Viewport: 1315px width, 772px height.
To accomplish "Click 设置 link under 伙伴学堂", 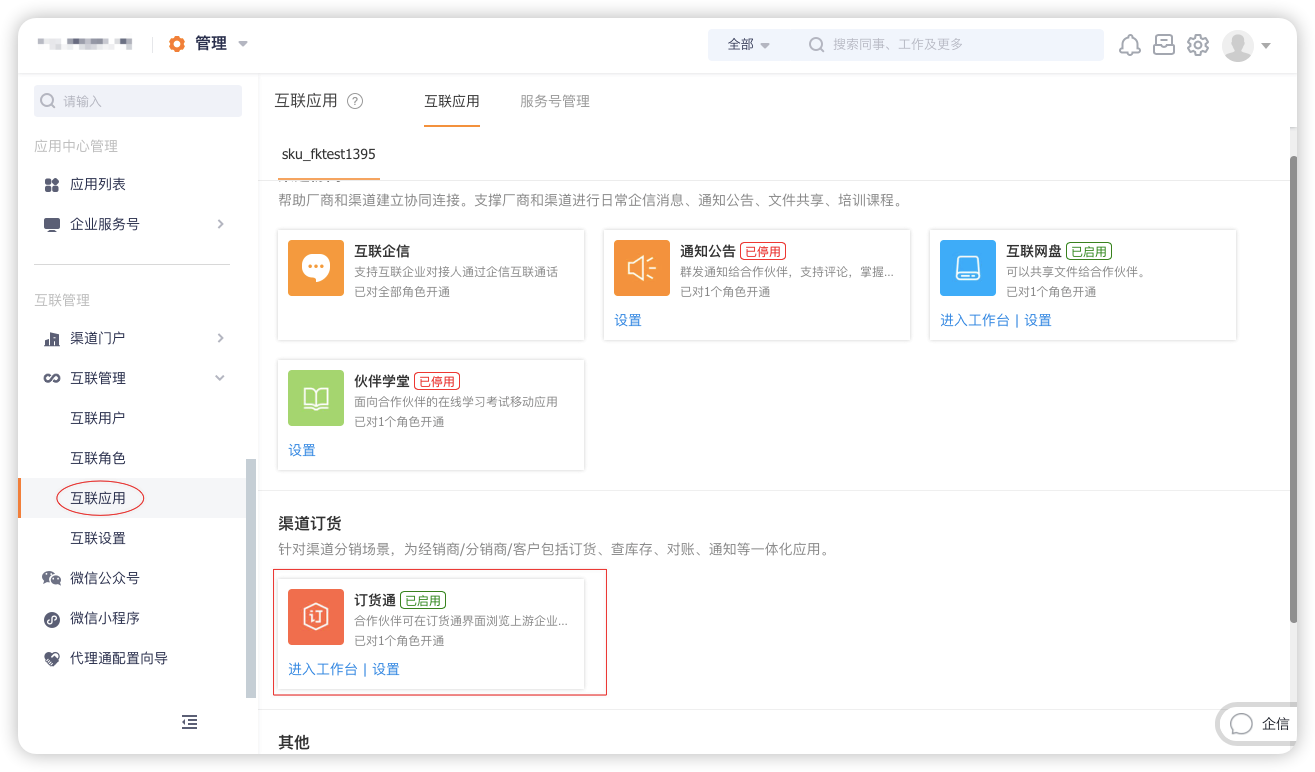I will tap(302, 450).
